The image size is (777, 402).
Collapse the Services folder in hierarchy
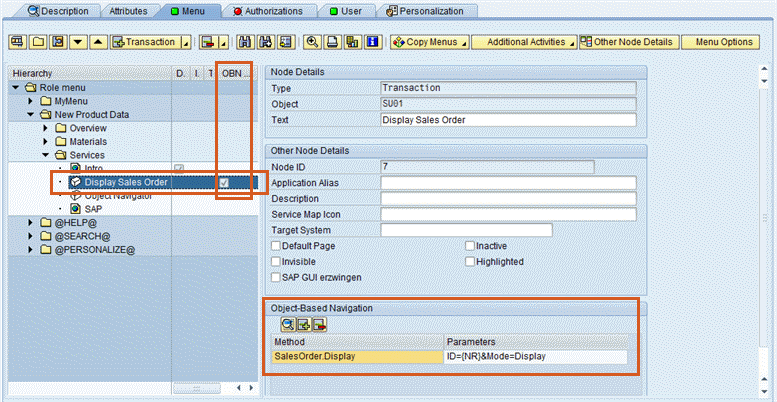(x=45, y=155)
